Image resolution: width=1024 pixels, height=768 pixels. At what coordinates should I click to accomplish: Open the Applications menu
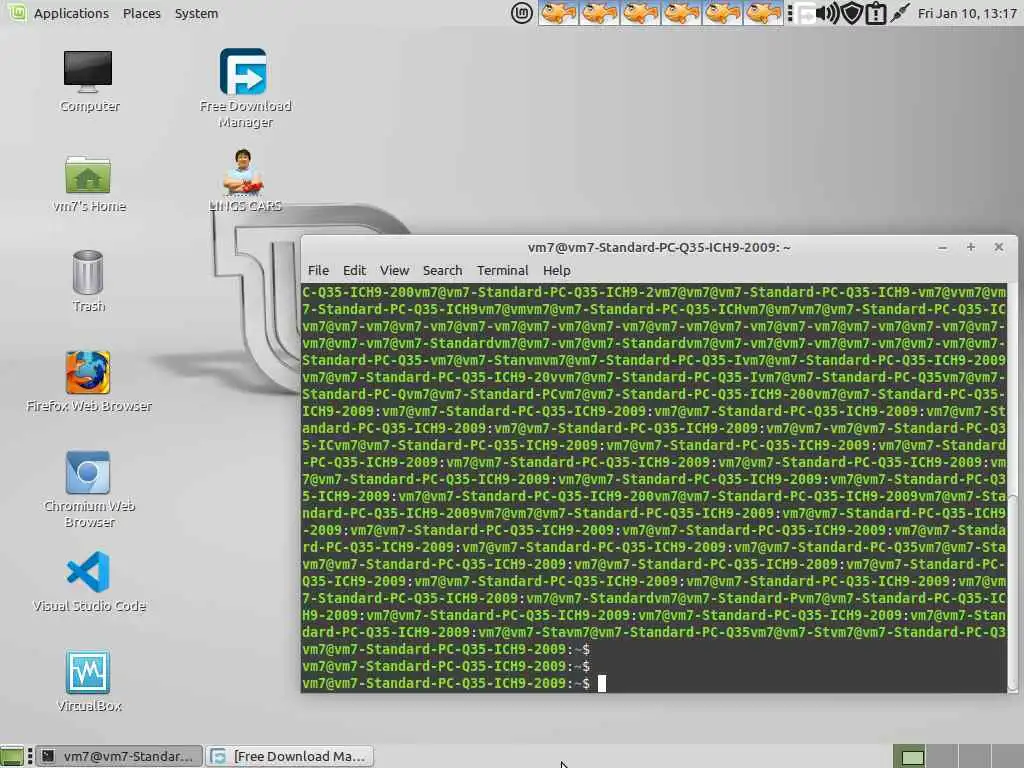point(71,13)
